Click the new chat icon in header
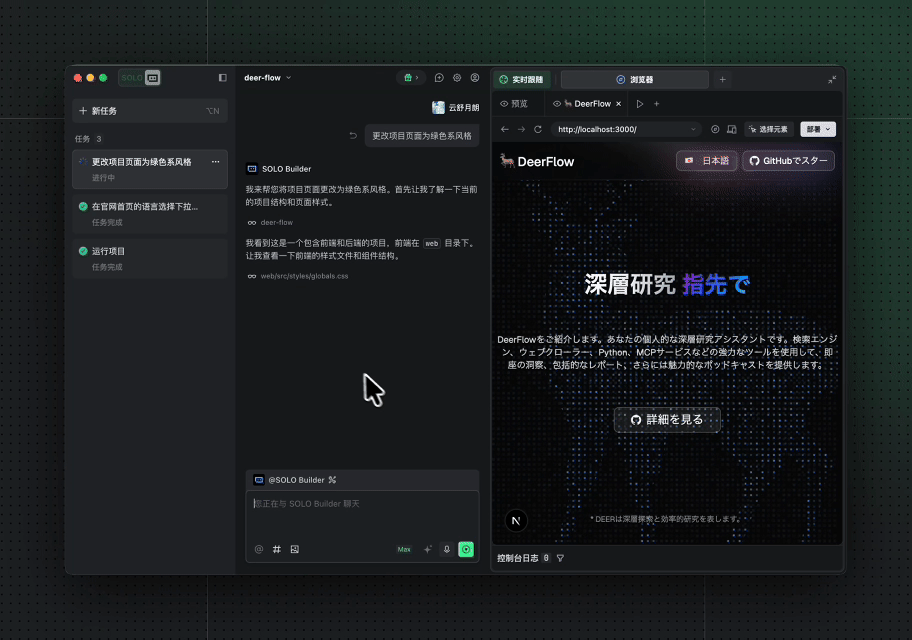 tap(439, 78)
